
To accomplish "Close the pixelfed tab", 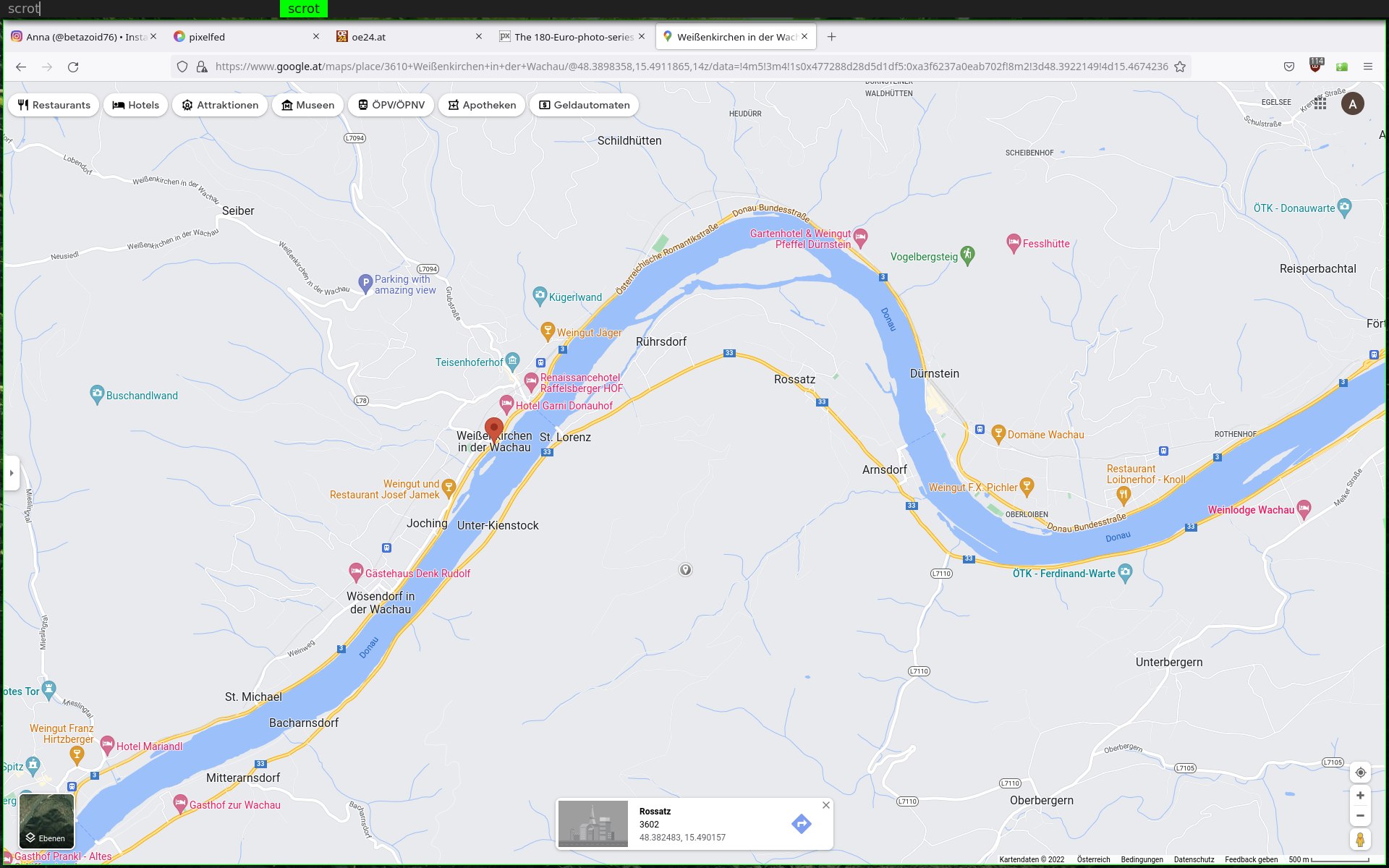I will coord(315,36).
